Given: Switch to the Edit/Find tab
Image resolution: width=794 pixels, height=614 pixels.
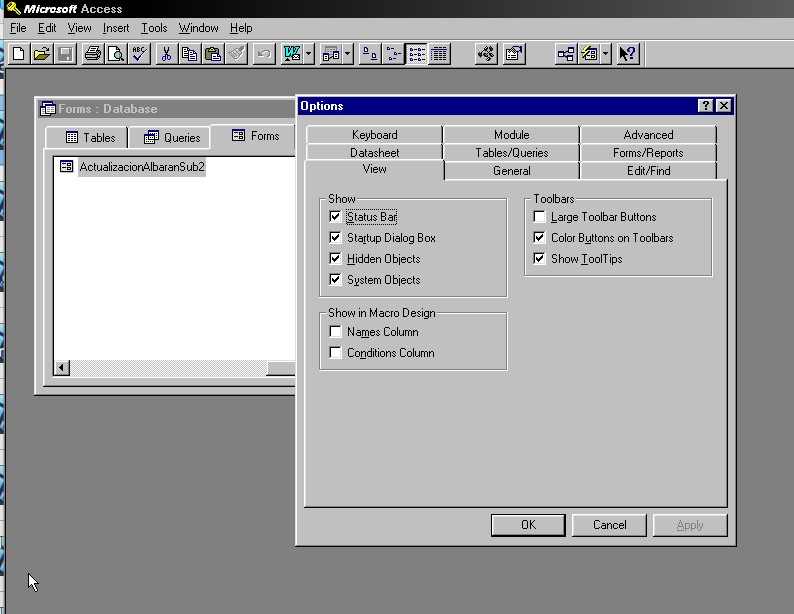Looking at the screenshot, I should tap(648, 171).
